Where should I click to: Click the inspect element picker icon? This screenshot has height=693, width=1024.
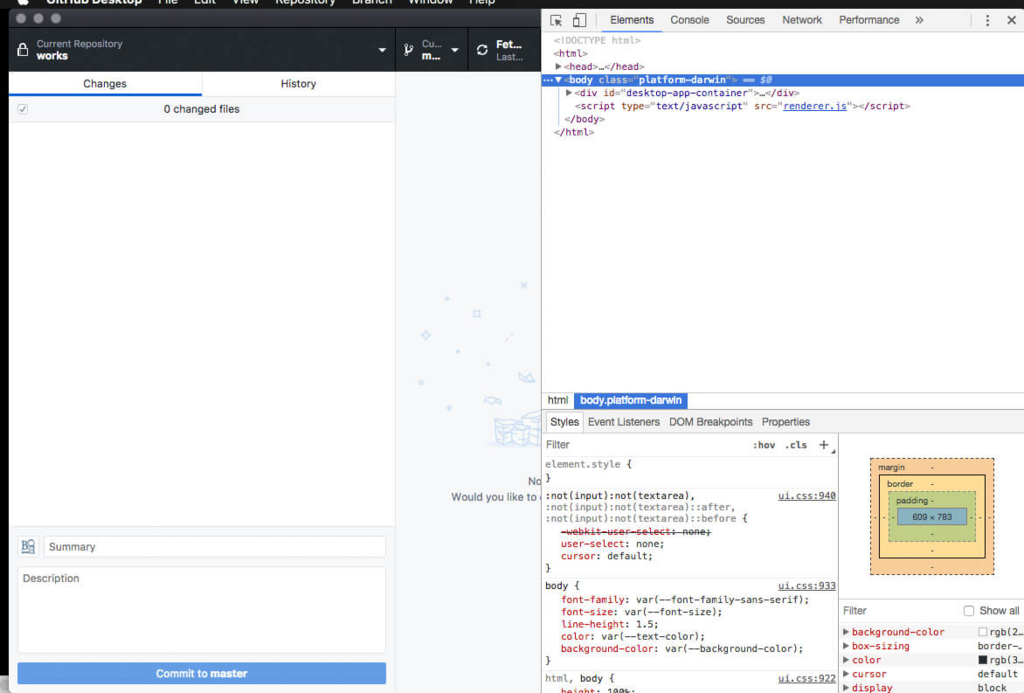(556, 20)
